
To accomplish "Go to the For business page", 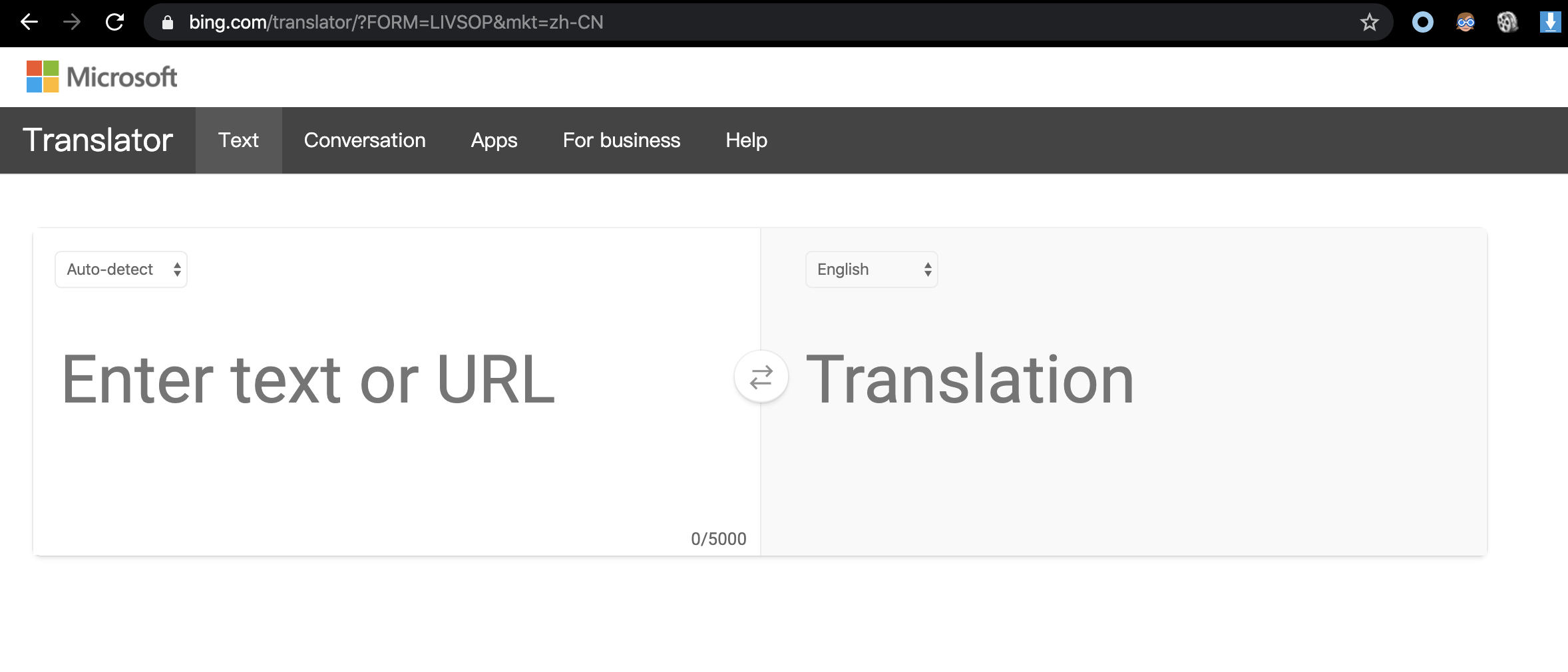I will point(621,140).
